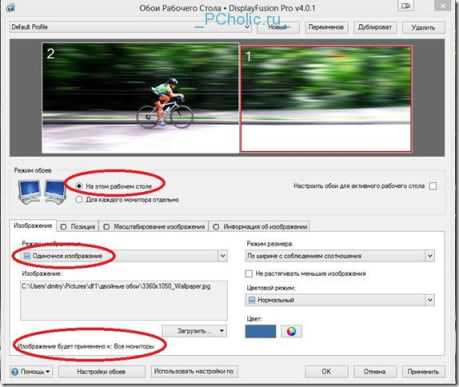459x387 pixels.
Task: Click the DisplayFusion app icon in title bar
Action: click(x=10, y=7)
